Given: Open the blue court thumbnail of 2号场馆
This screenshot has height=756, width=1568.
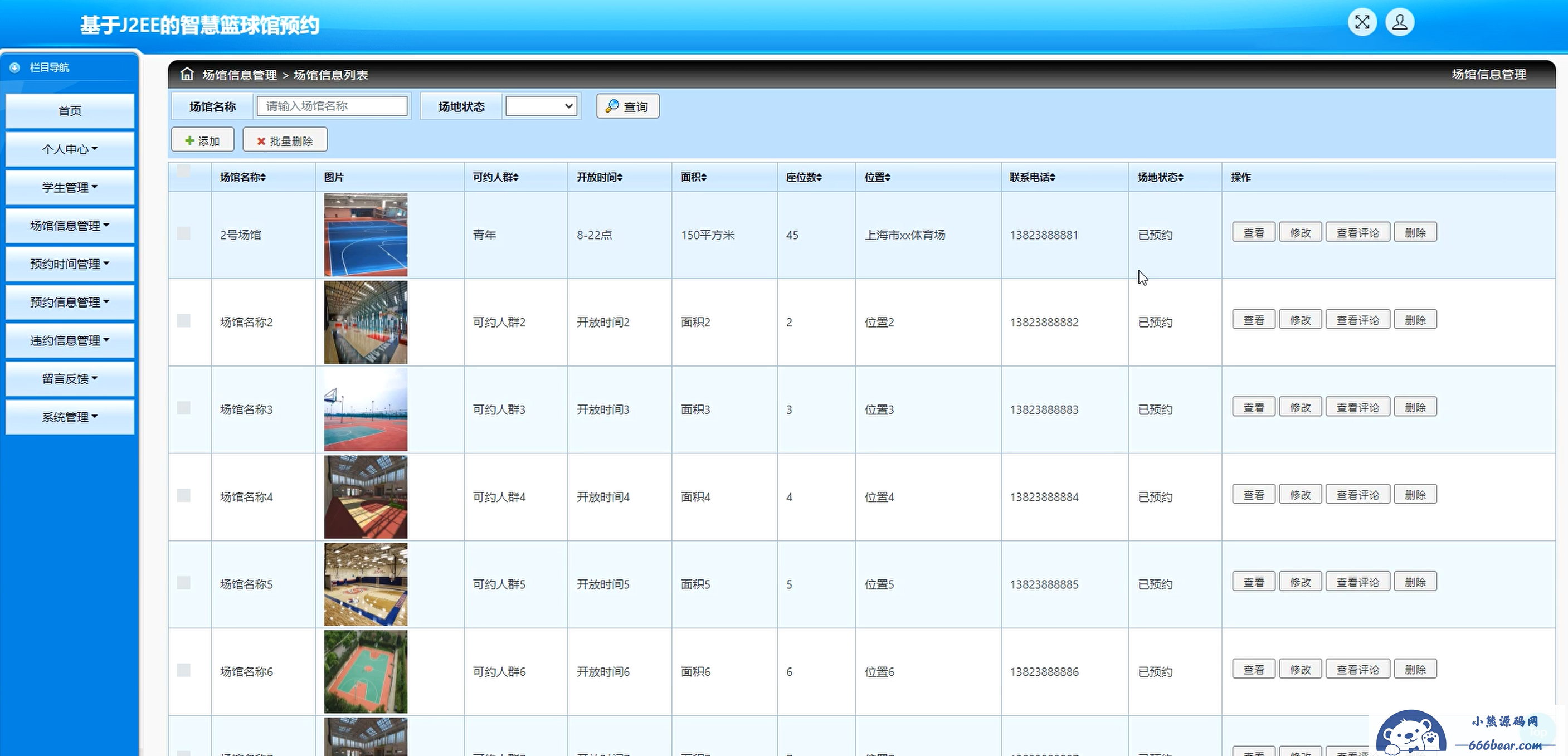Looking at the screenshot, I should tap(366, 235).
